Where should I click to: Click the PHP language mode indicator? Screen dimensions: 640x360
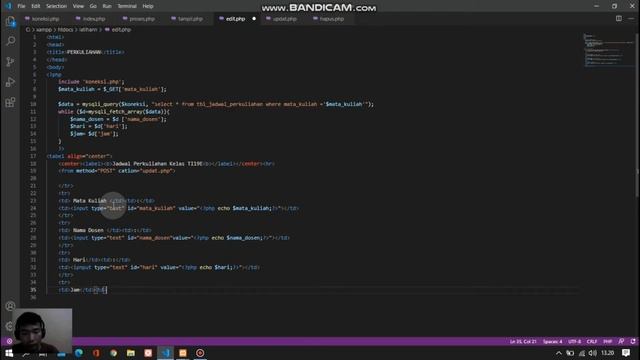click(608, 341)
